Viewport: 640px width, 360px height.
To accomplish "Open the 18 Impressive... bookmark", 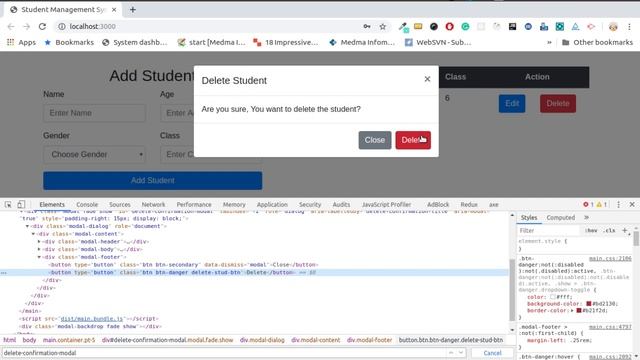I will tap(285, 42).
